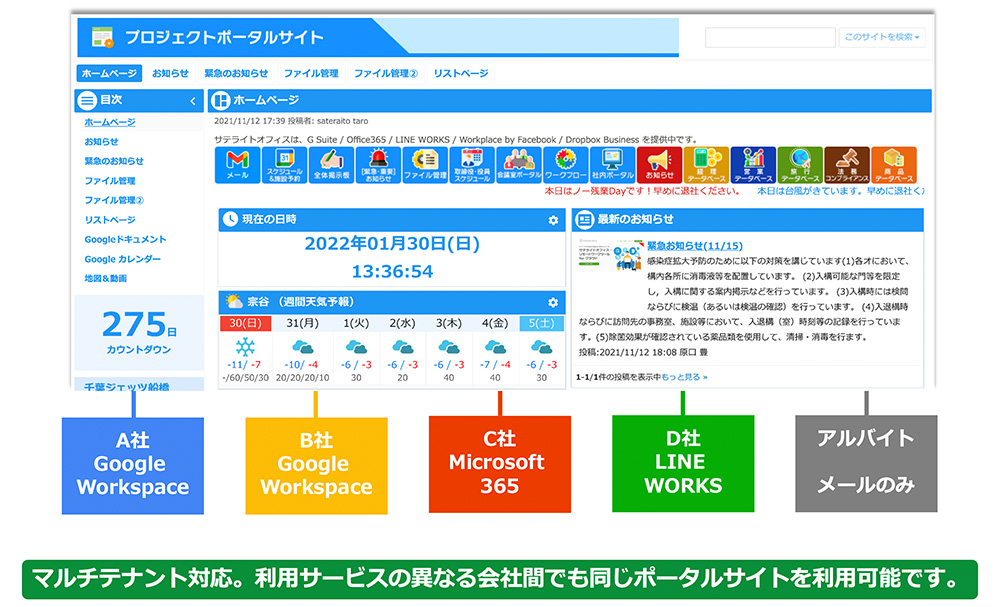
Task: Open the 現在の日時 gadget settings gear
Action: pos(553,220)
